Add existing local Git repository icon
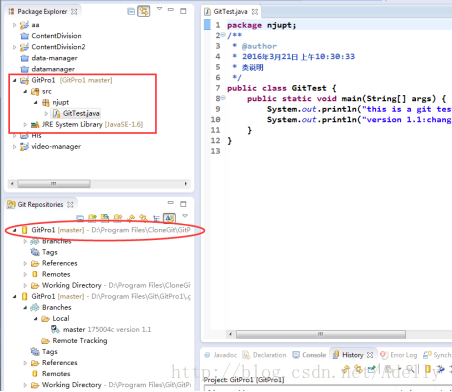 tap(92, 218)
